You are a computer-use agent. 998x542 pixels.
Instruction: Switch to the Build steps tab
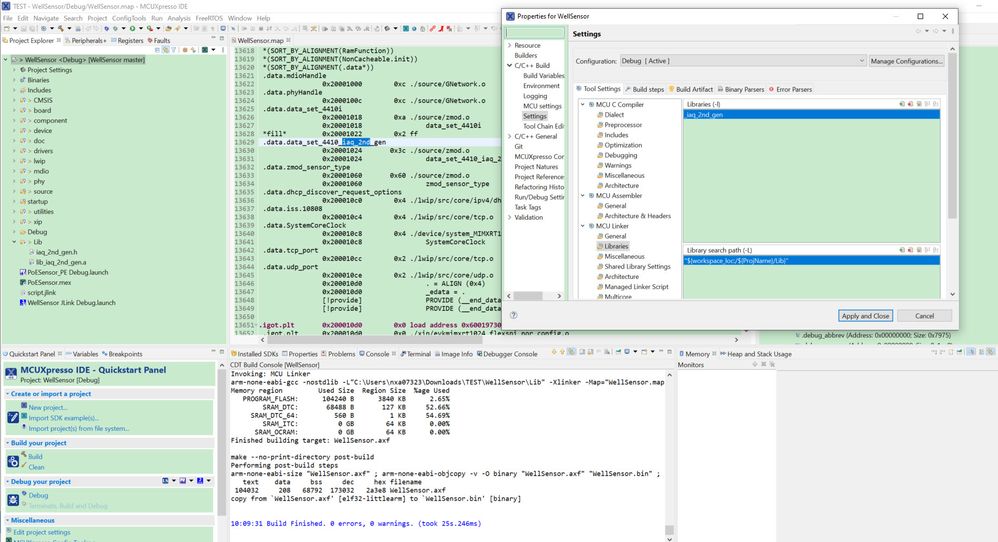(x=647, y=89)
